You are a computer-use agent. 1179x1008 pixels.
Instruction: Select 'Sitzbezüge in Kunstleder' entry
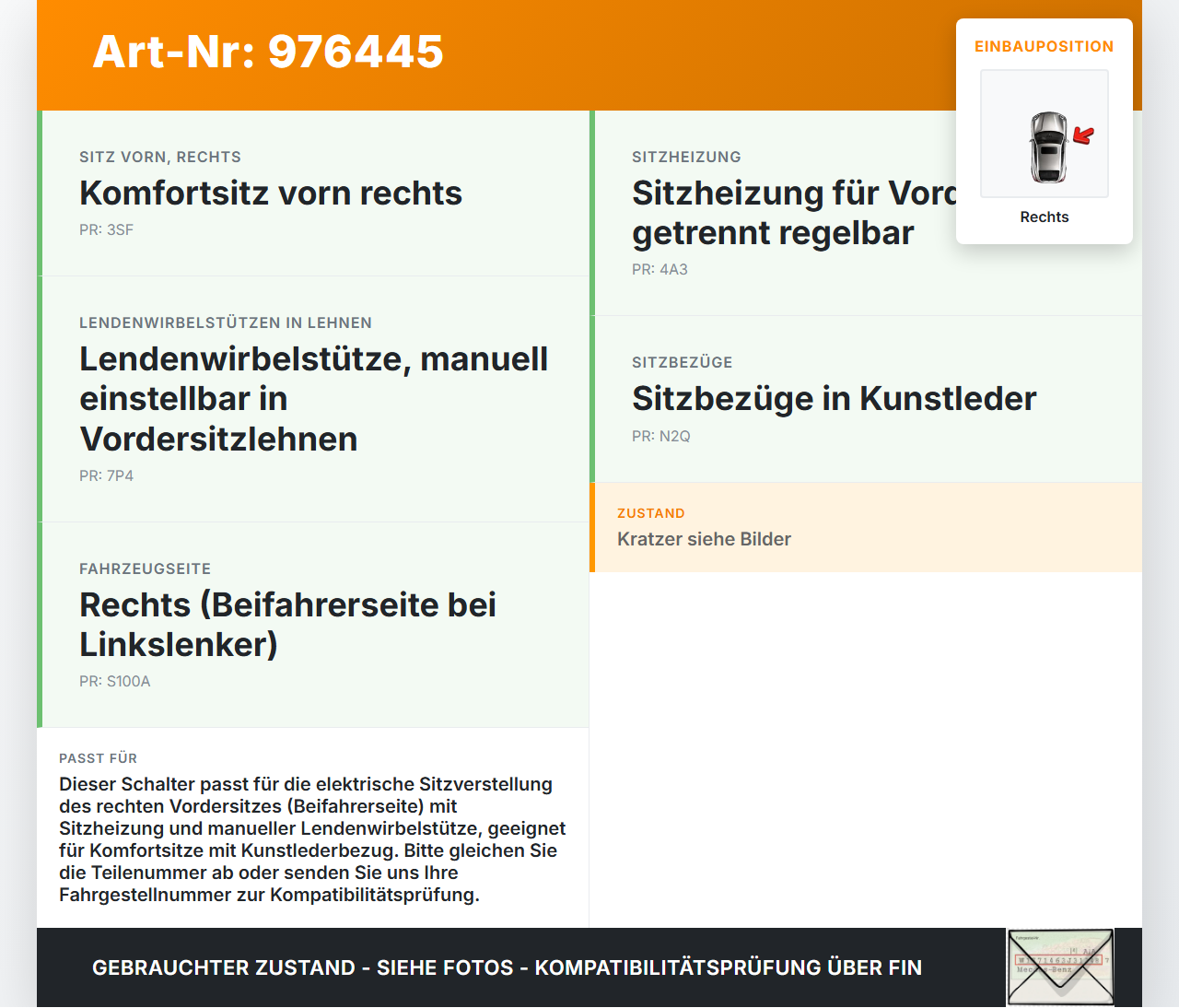click(x=835, y=399)
